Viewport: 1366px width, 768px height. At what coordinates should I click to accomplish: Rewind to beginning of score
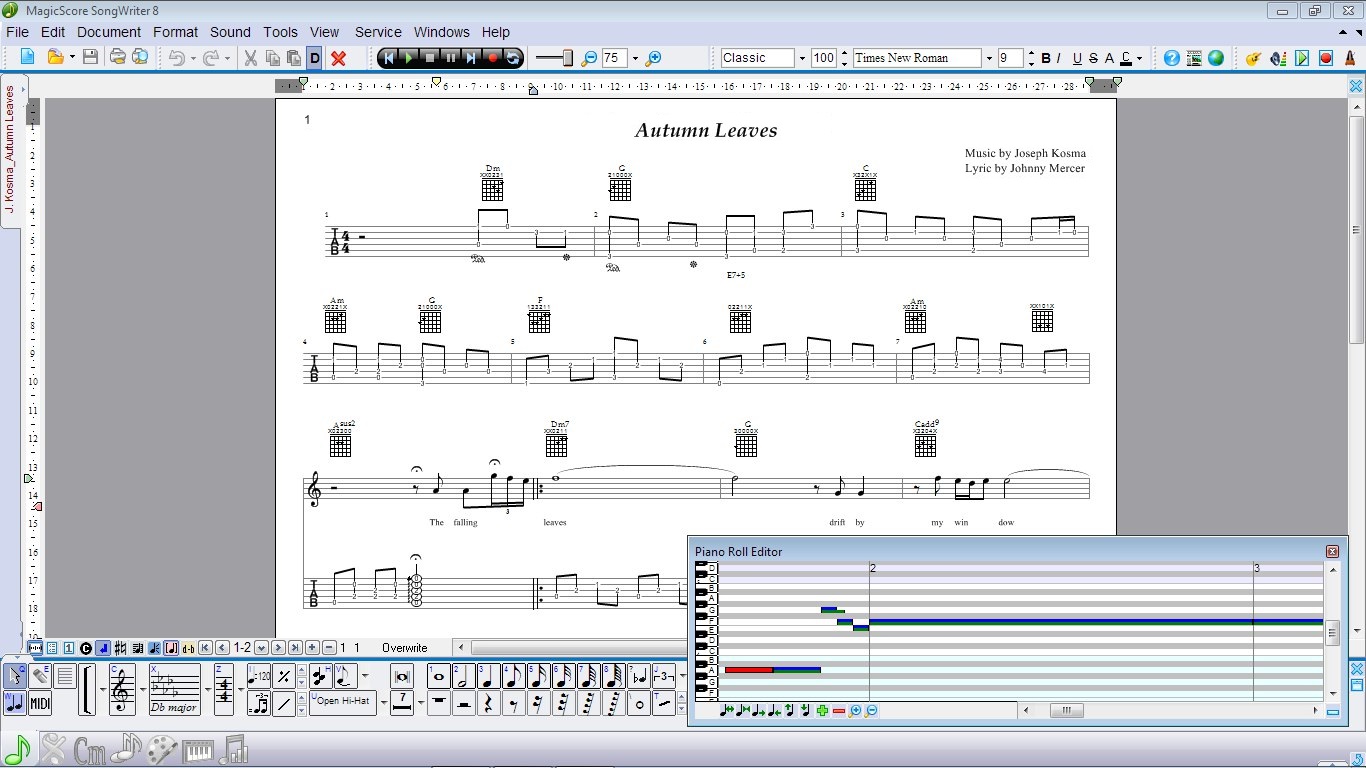pyautogui.click(x=387, y=58)
